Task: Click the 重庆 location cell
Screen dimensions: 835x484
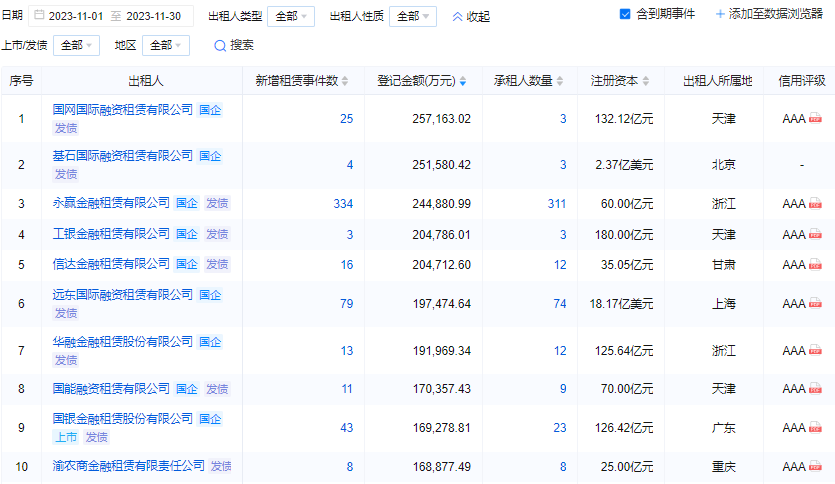Action: (724, 467)
